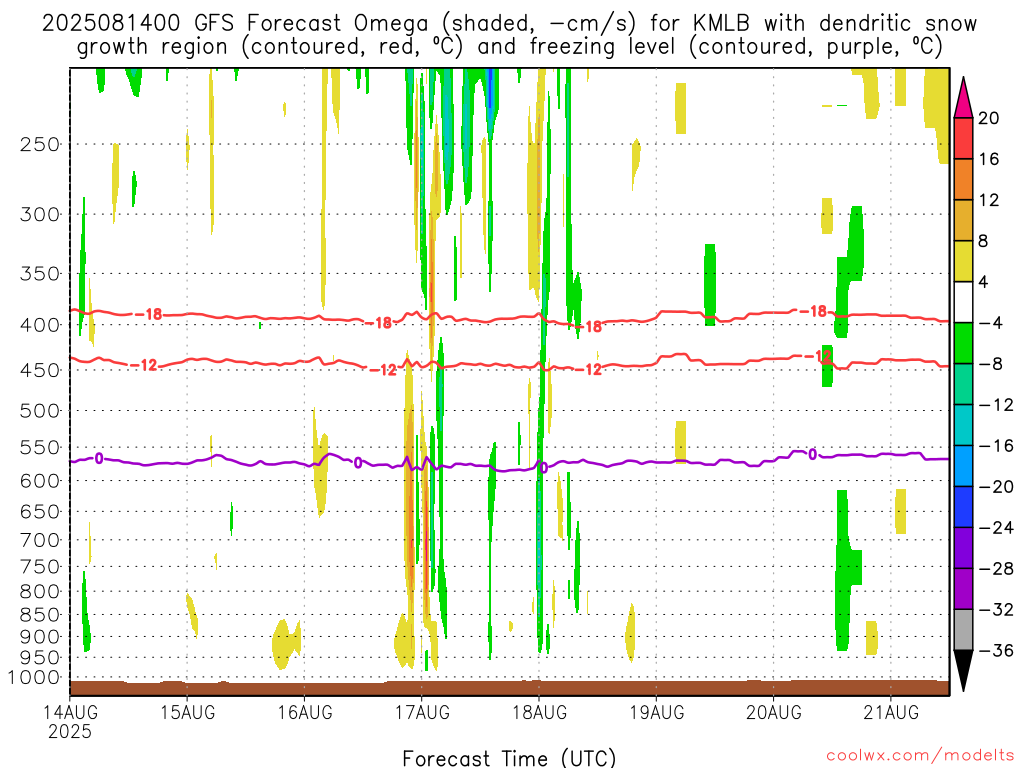Viewport: 1024px width, 768px height.
Task: Click the 15AUG date label
Action: 187,712
